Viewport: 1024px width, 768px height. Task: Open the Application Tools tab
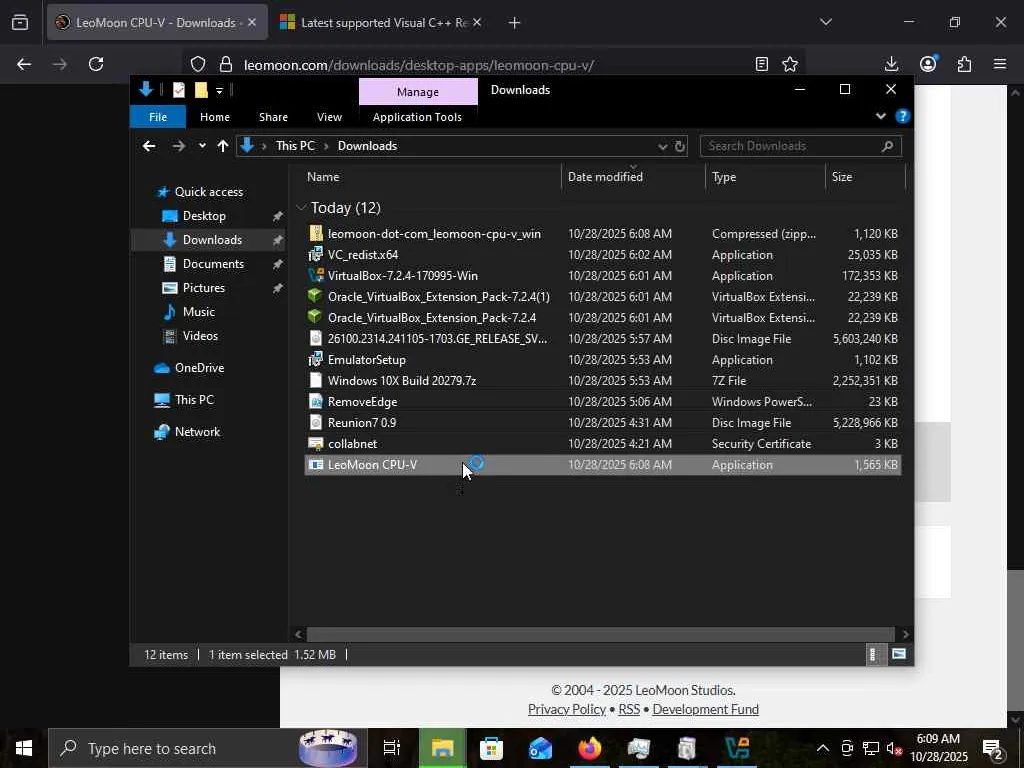pos(417,117)
